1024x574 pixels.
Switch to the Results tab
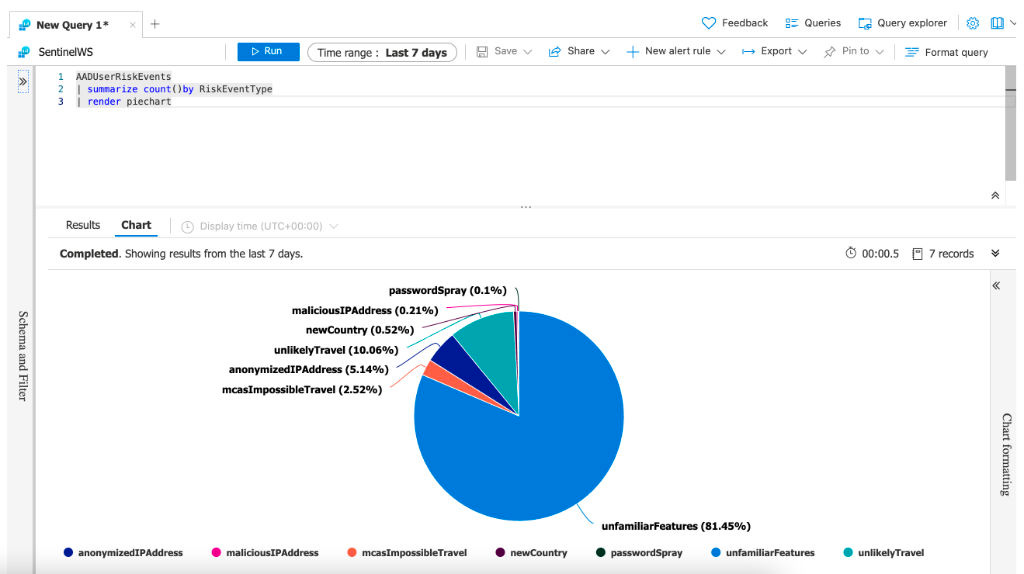83,225
